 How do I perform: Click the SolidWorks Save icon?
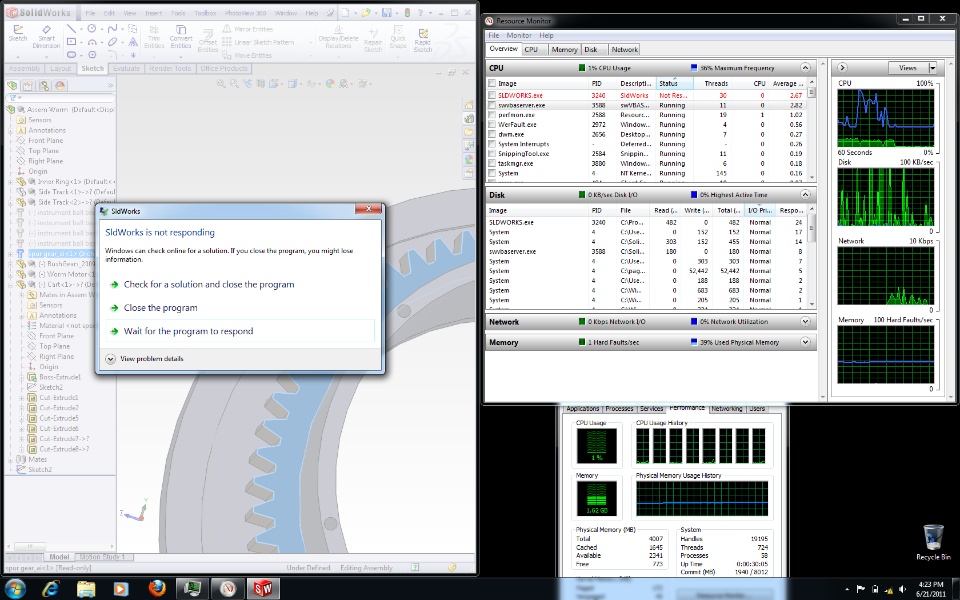pyautogui.click(x=387, y=12)
